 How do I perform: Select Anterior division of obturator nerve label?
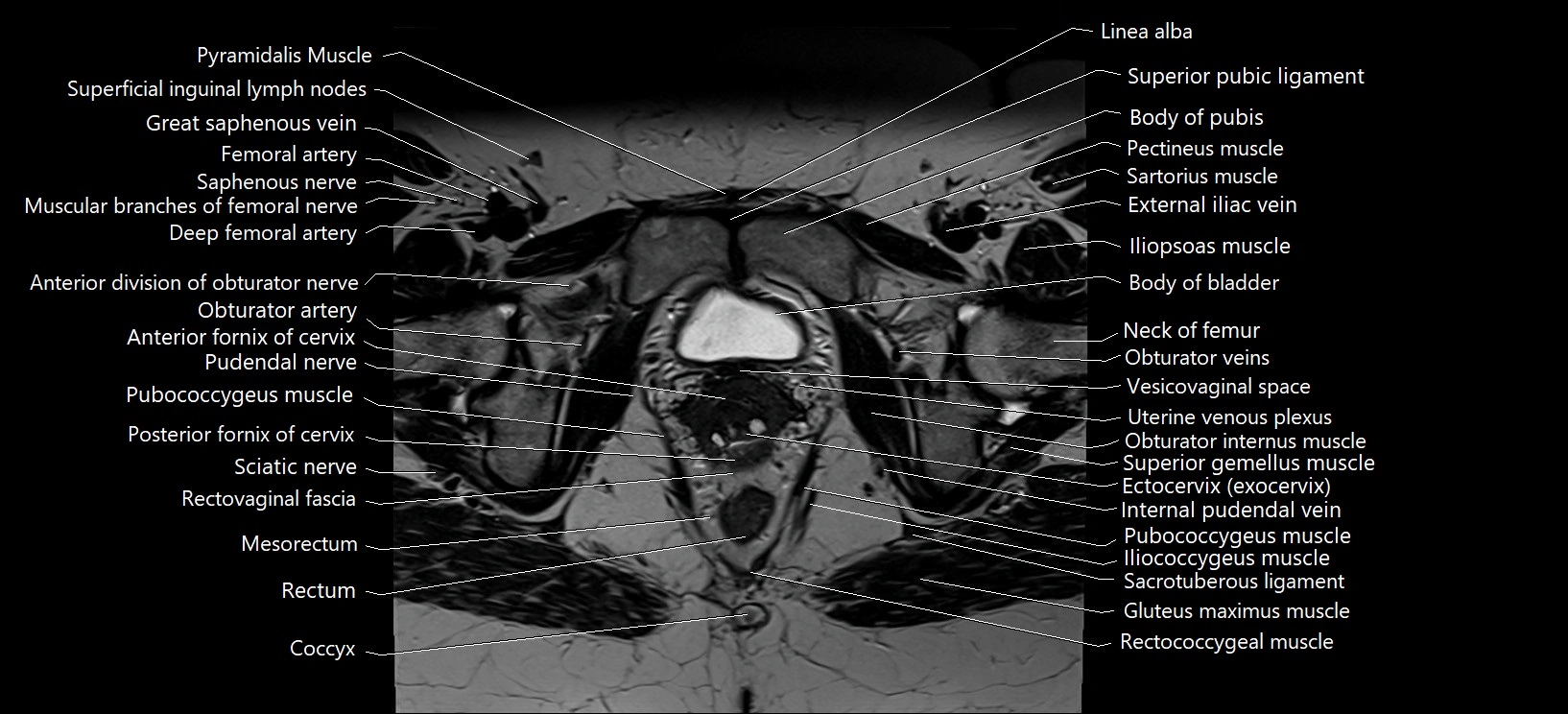(194, 283)
